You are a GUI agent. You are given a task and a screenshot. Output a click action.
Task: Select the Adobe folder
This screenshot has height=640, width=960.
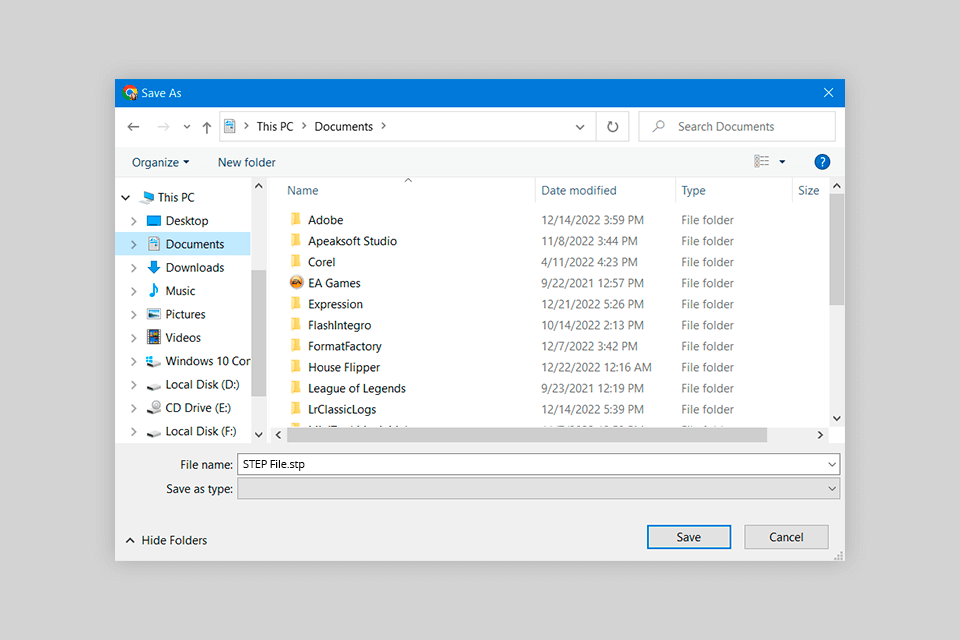[x=325, y=220]
